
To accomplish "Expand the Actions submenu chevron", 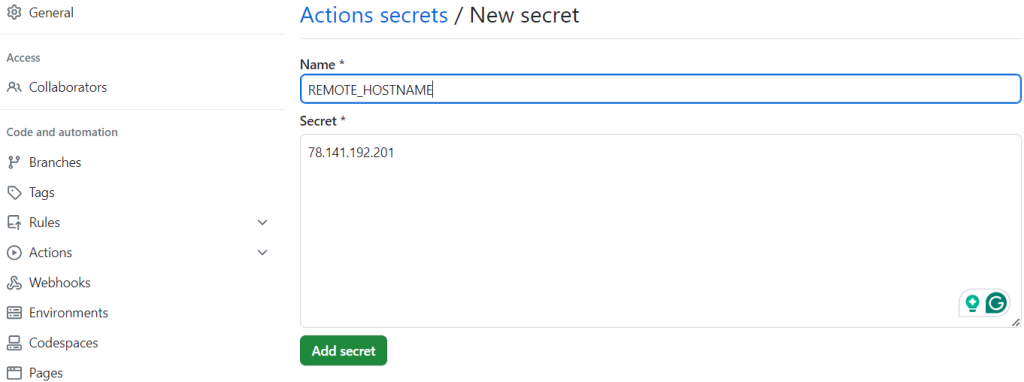I will pyautogui.click(x=263, y=253).
